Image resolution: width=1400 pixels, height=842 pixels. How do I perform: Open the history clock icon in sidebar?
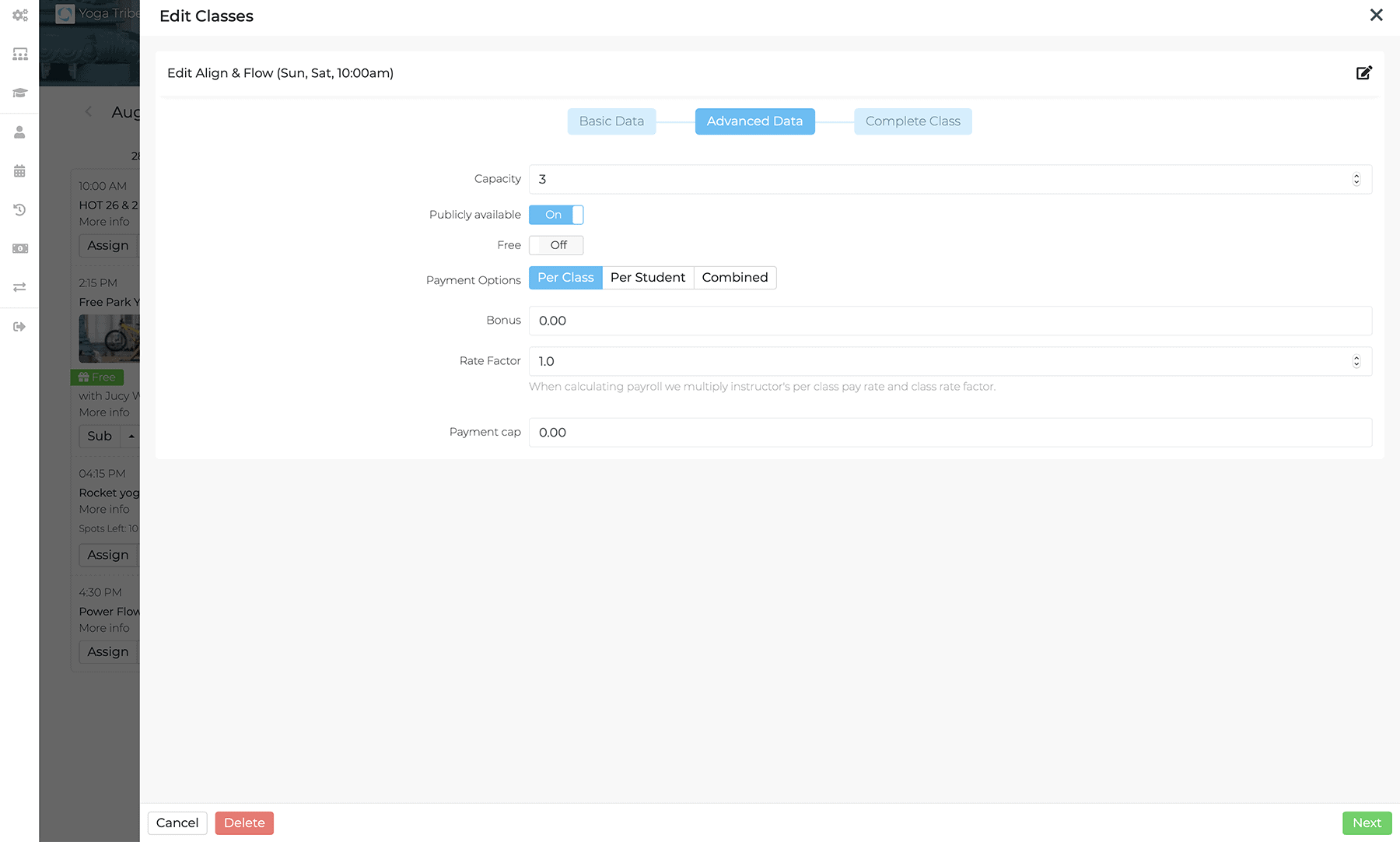[x=20, y=209]
